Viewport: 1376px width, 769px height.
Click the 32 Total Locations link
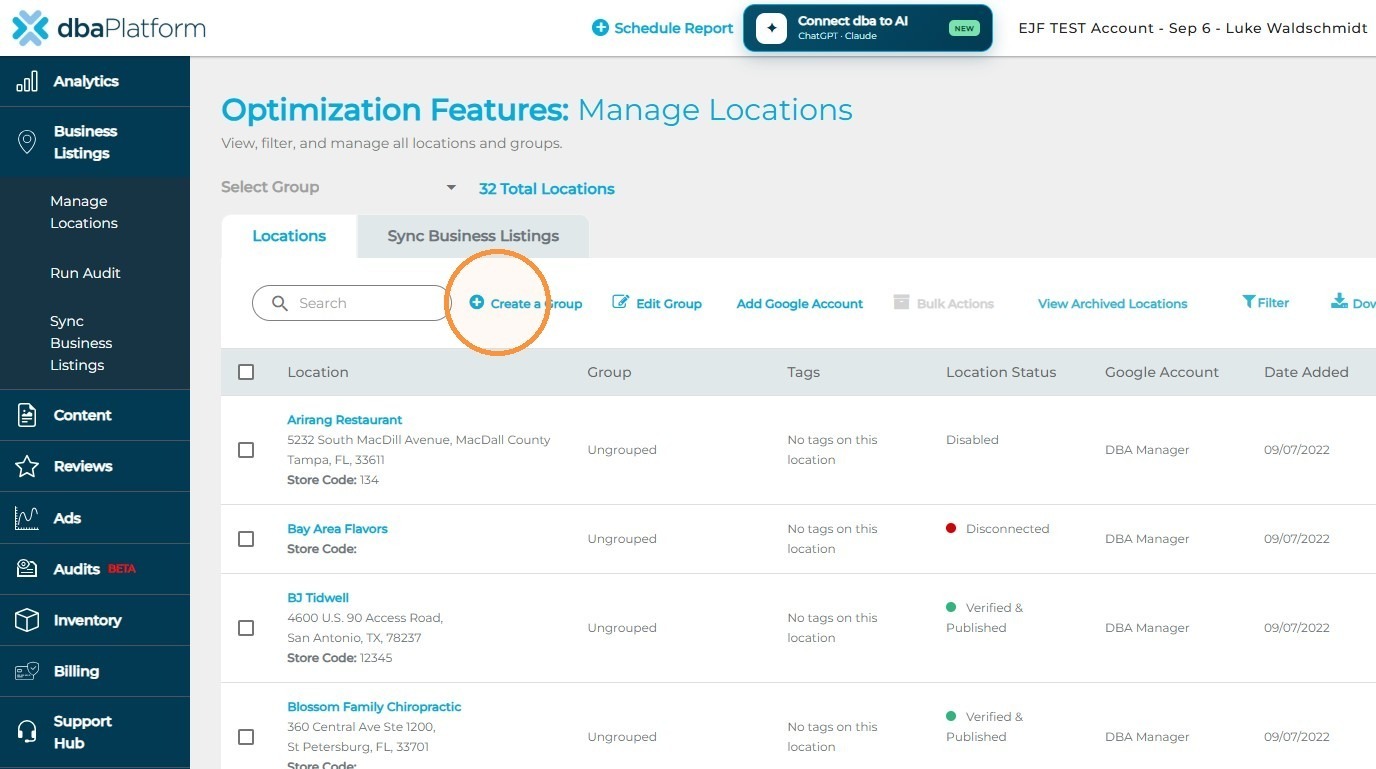pos(547,188)
